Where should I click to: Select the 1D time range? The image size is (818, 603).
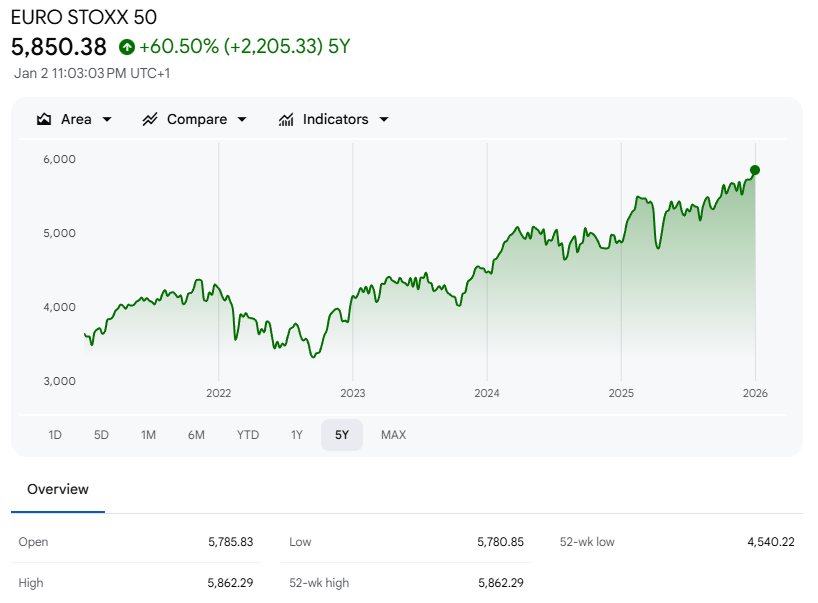coord(55,435)
